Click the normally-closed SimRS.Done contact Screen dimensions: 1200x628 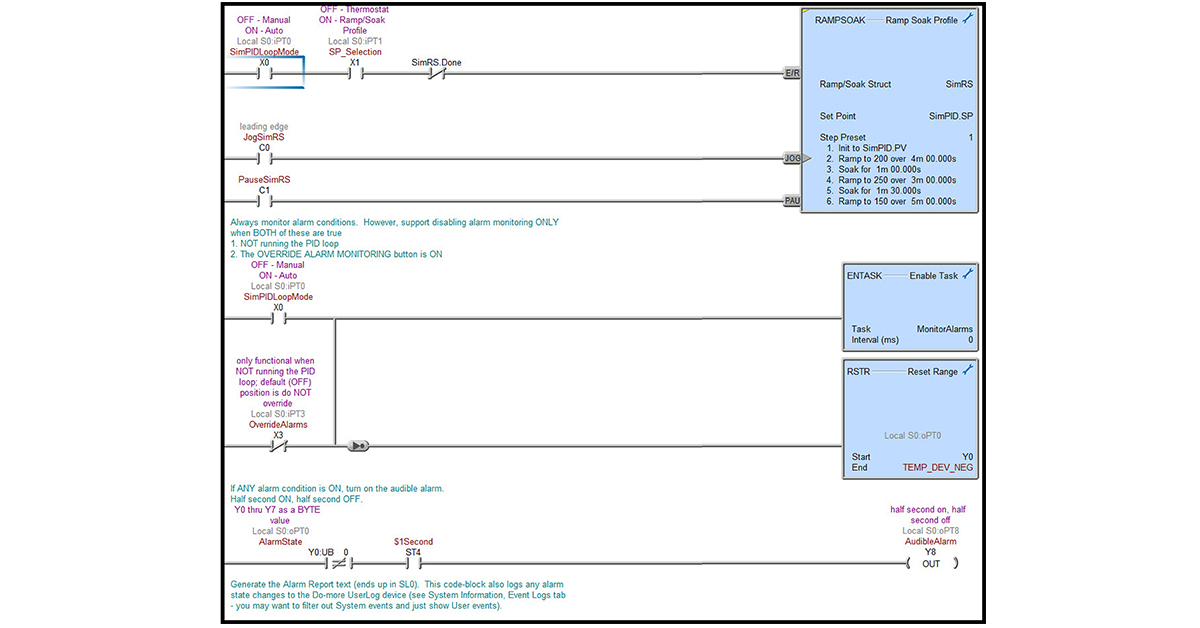(436, 73)
